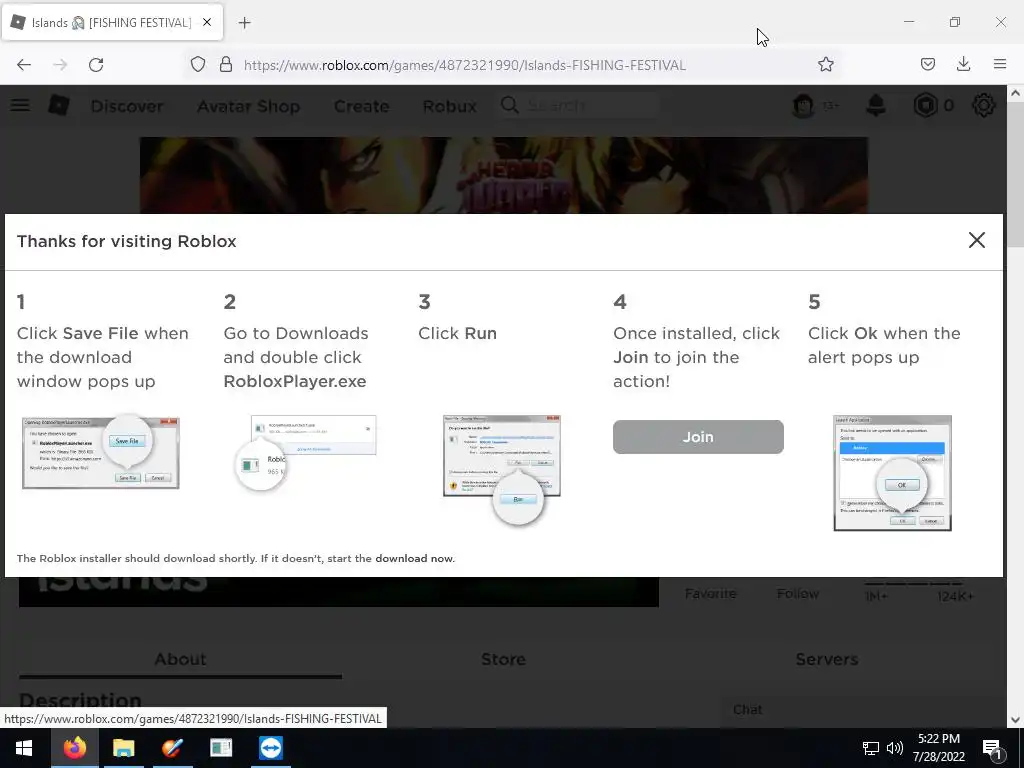Switch to the About tab
The image size is (1024, 768).
point(180,659)
